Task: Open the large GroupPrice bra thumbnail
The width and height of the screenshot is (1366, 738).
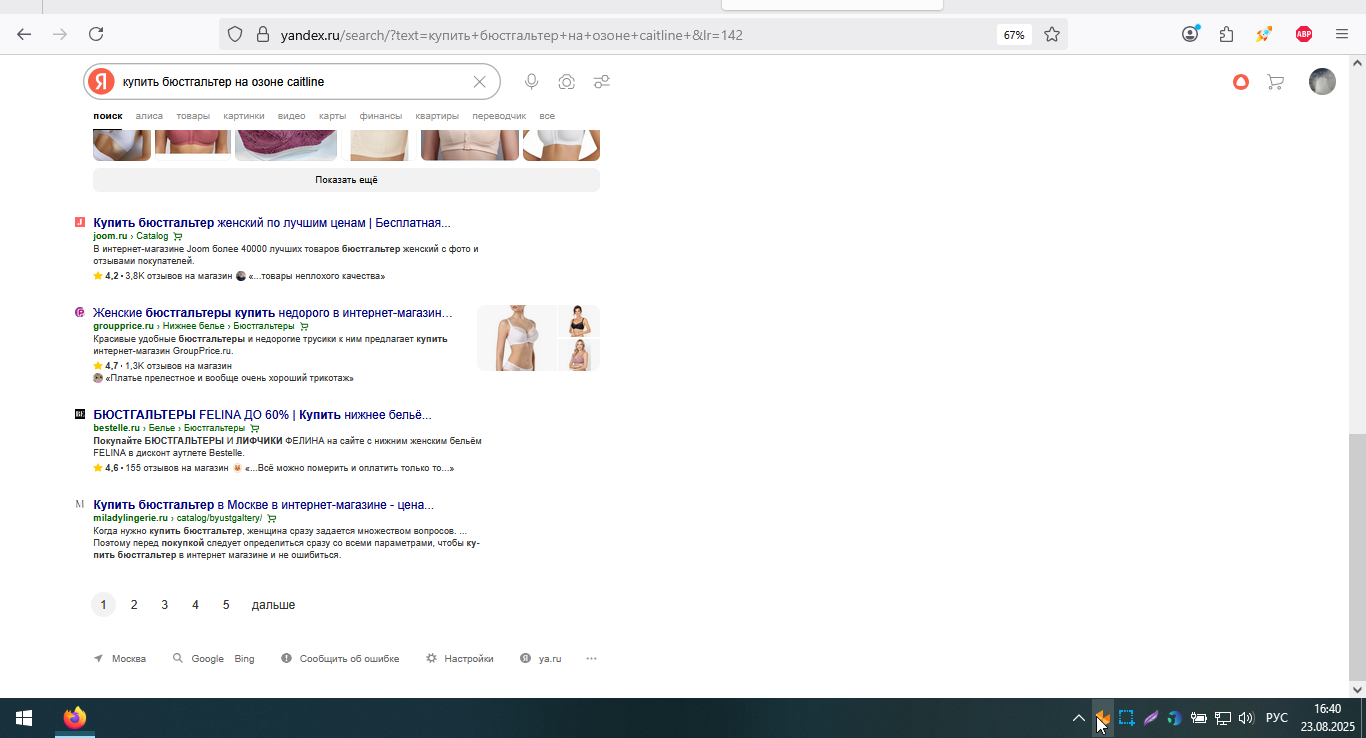Action: 517,338
